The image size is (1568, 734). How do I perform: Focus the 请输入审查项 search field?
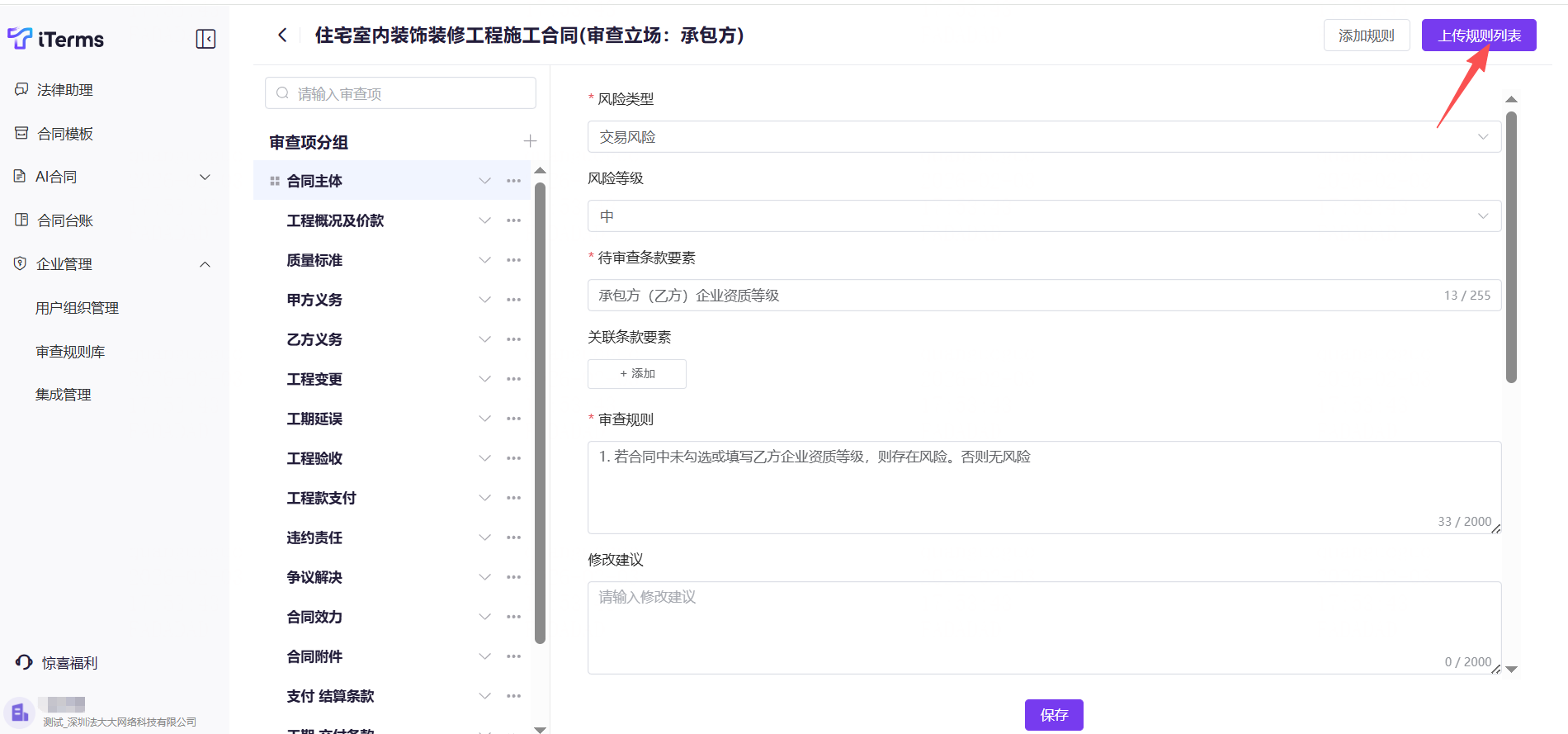400,93
